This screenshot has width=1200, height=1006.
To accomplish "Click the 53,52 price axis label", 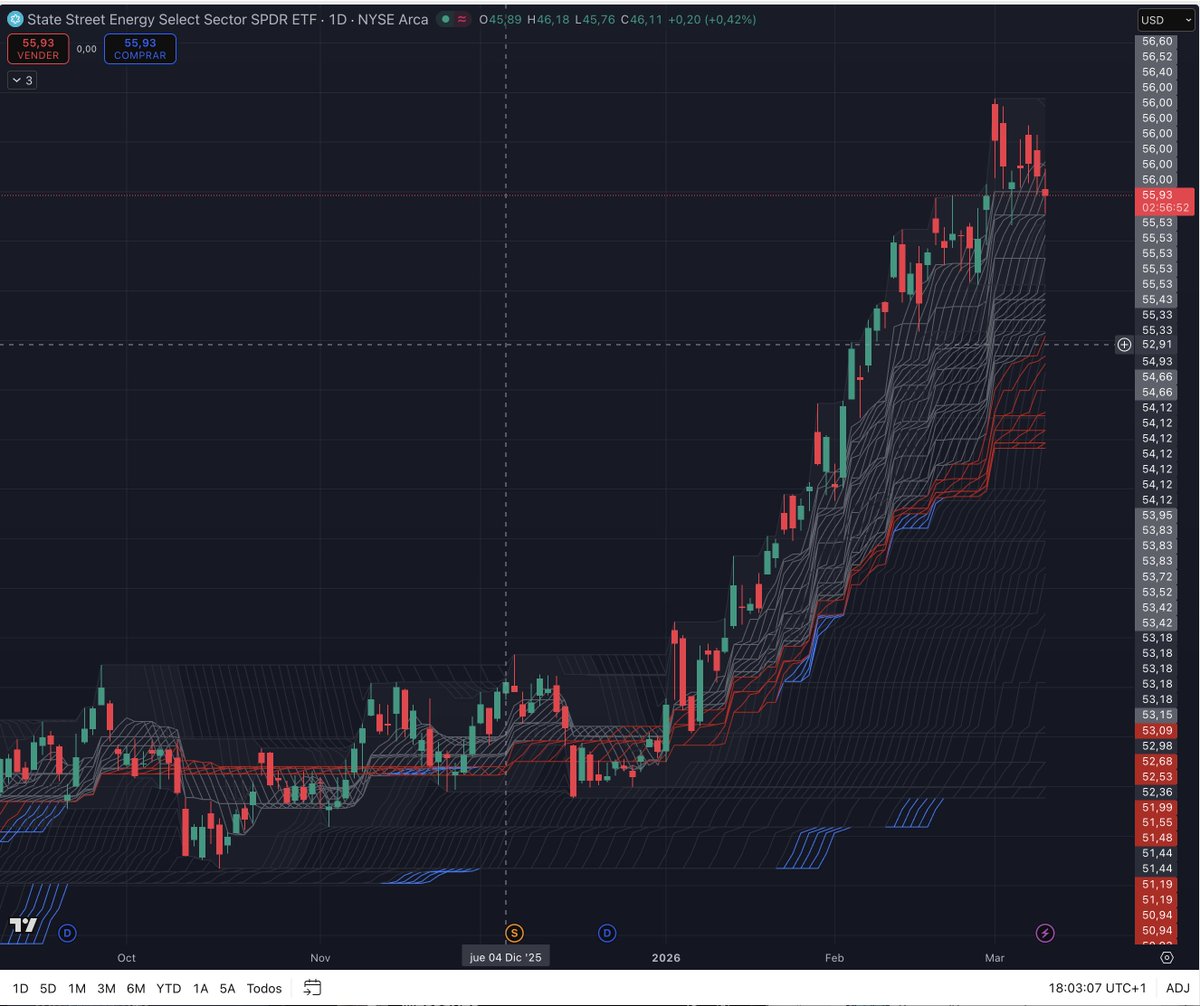I will tap(1157, 592).
